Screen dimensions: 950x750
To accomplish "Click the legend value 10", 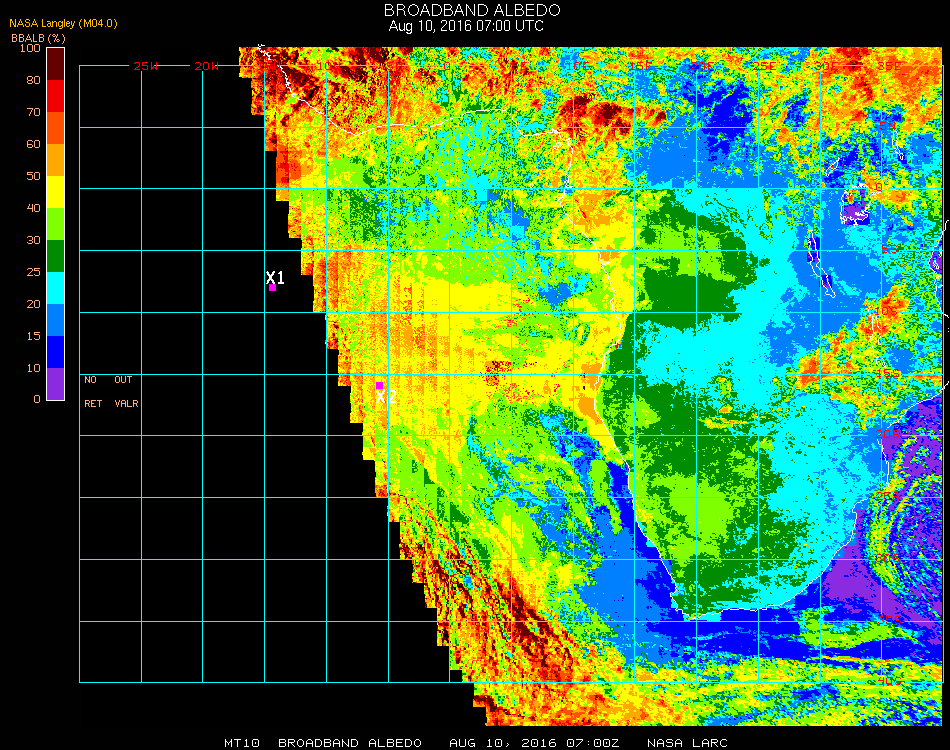I will (33, 368).
